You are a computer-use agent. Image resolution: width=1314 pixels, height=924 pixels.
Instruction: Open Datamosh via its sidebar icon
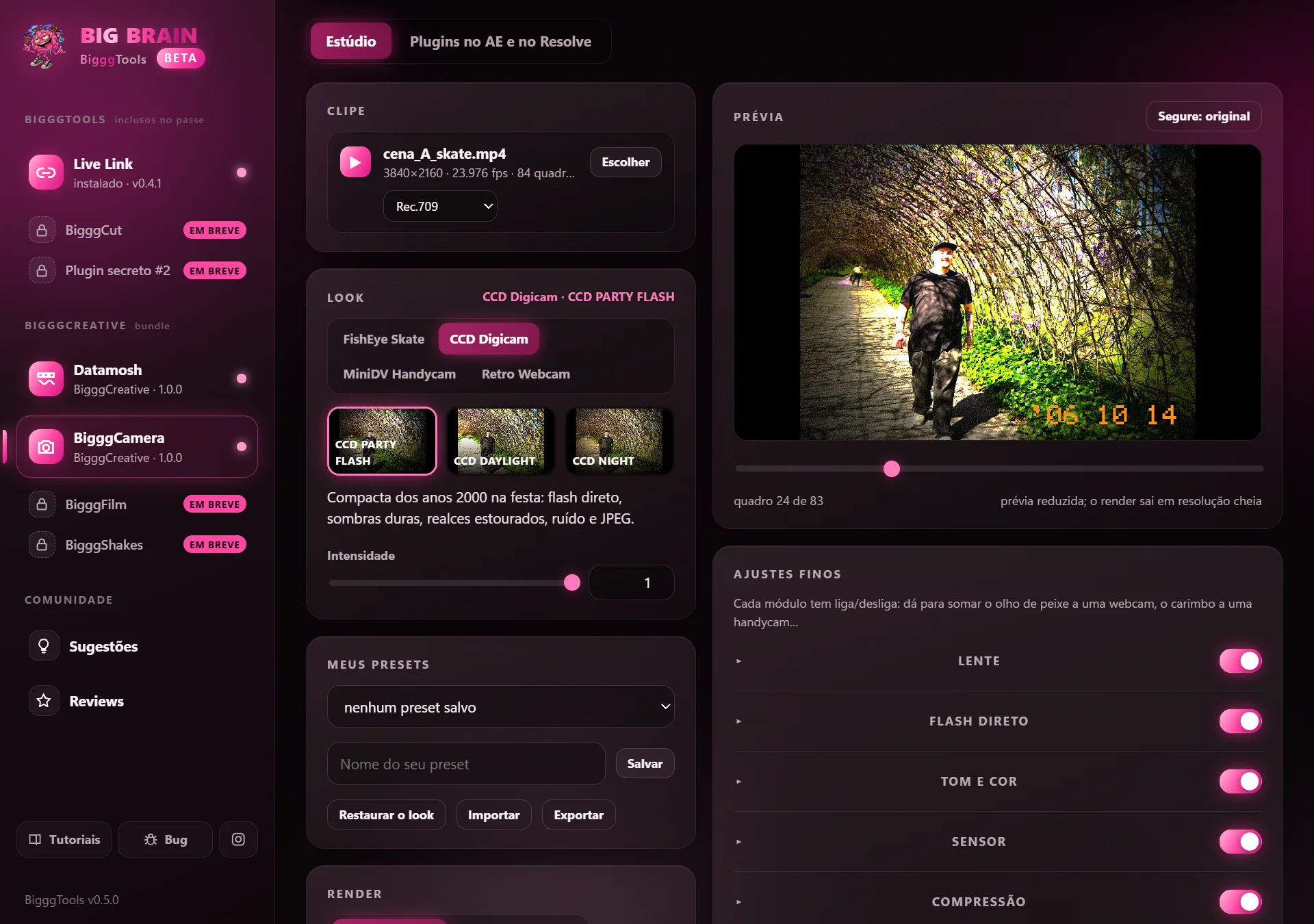point(46,378)
